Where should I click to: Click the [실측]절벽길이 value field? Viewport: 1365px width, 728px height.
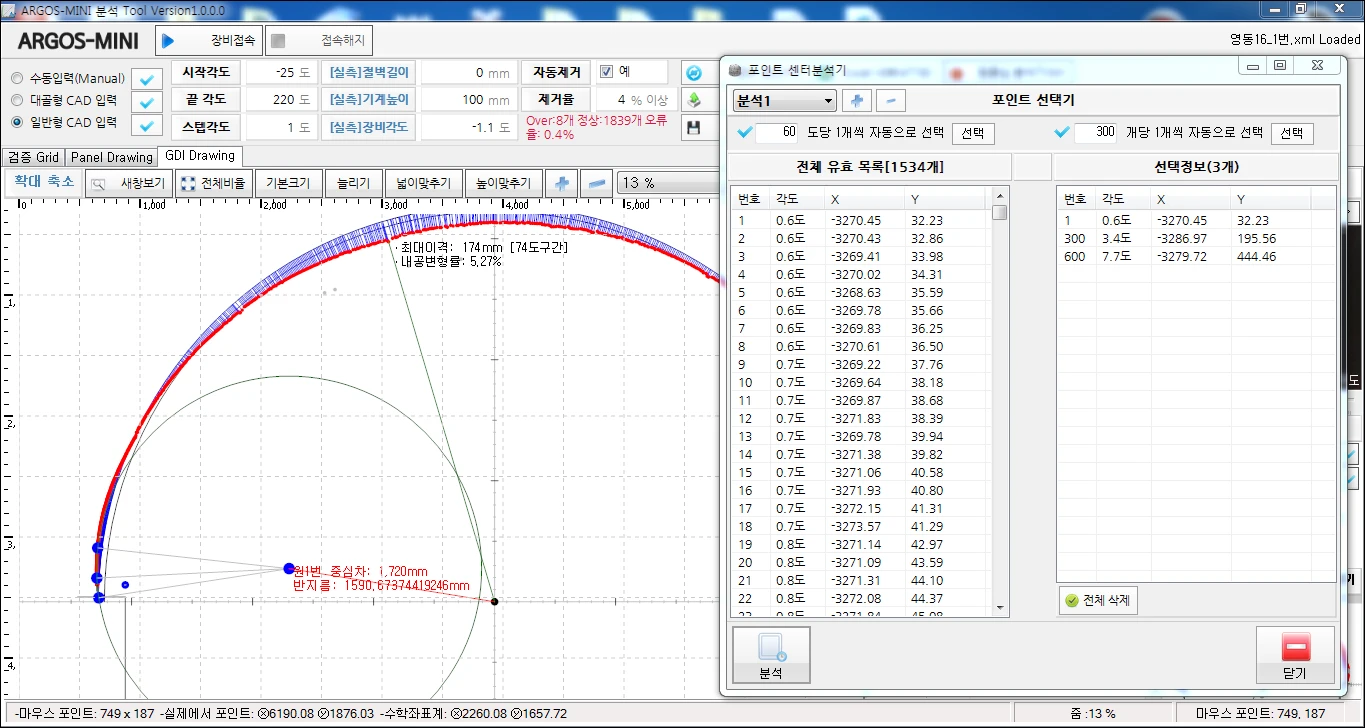(467, 73)
